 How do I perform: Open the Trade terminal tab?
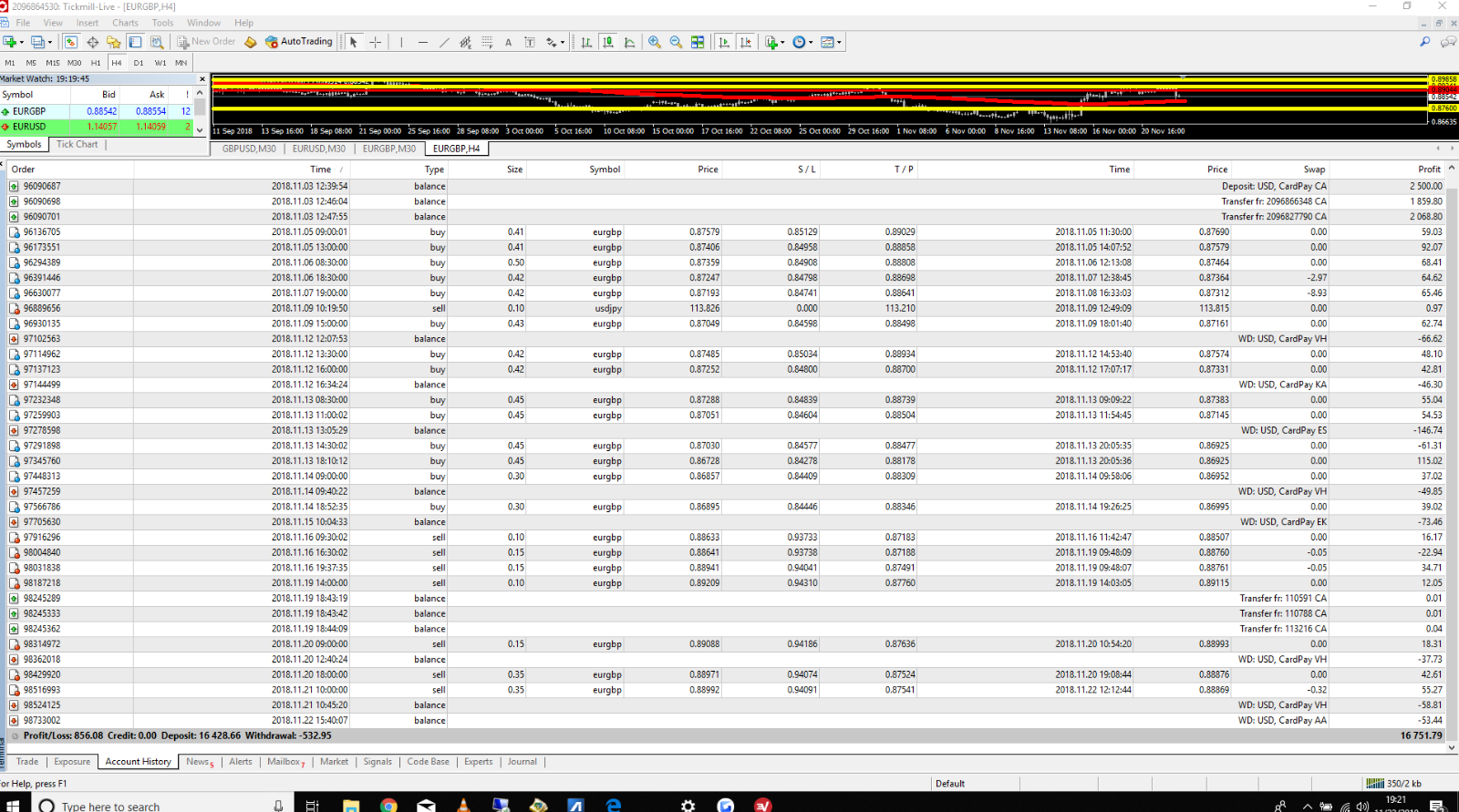[27, 762]
